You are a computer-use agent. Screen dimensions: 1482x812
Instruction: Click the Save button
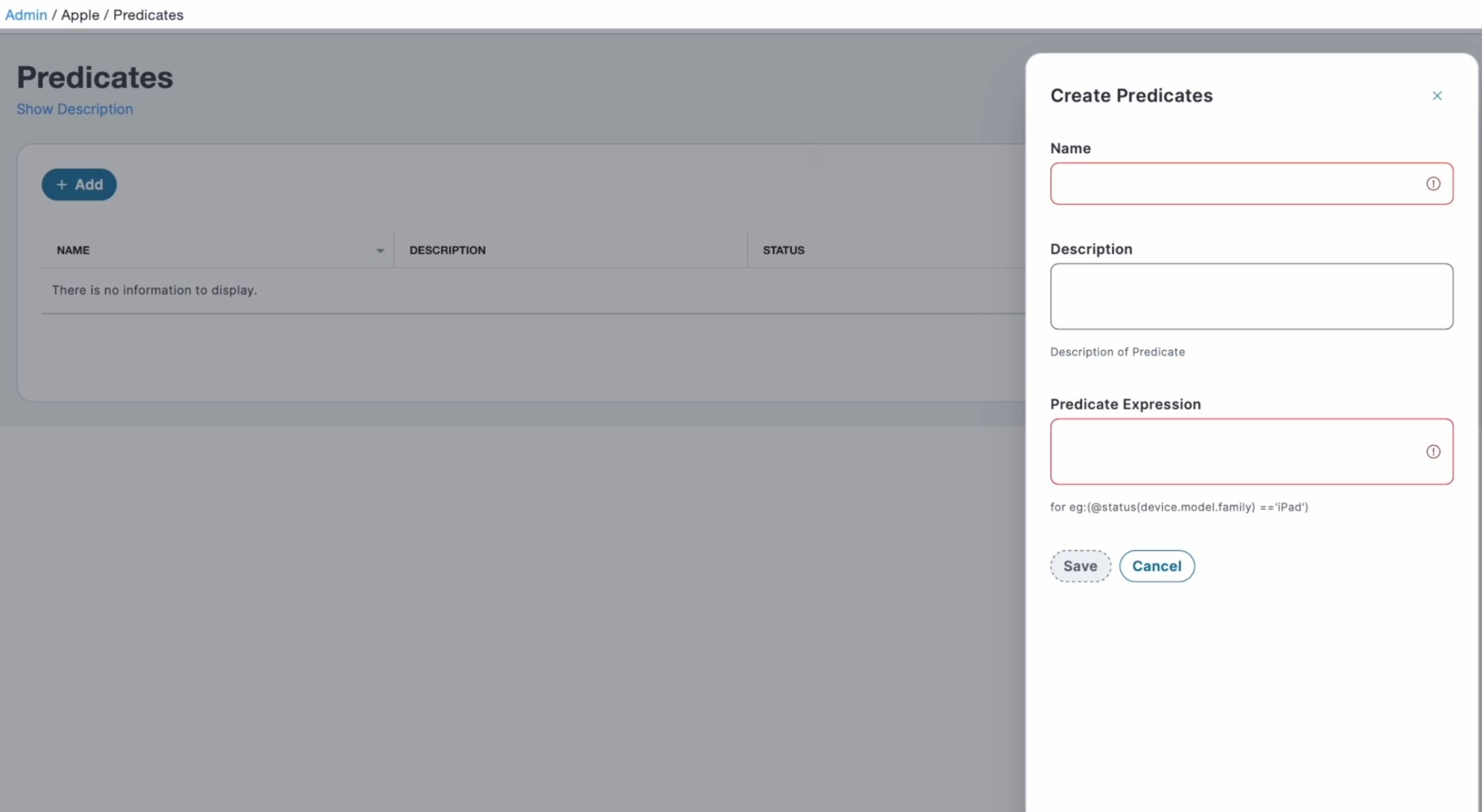[x=1080, y=566]
